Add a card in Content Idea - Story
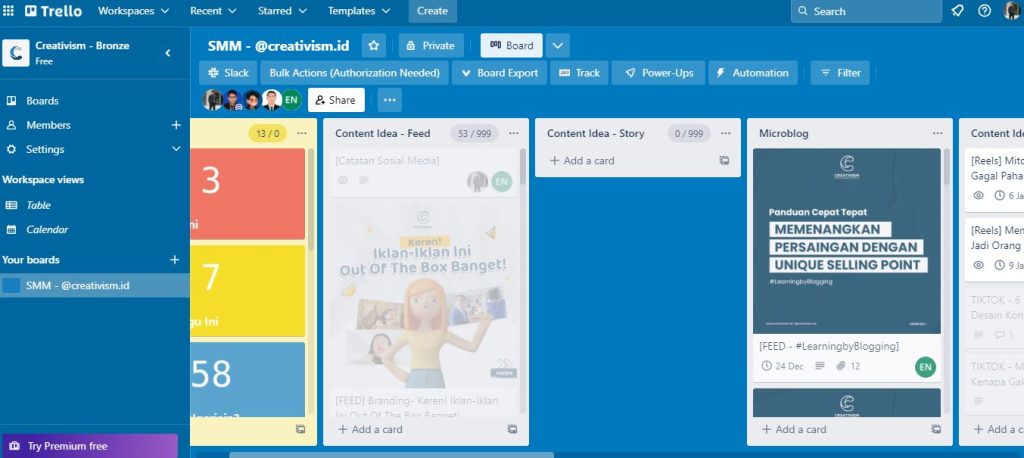The width and height of the screenshot is (1024, 458). (582, 161)
